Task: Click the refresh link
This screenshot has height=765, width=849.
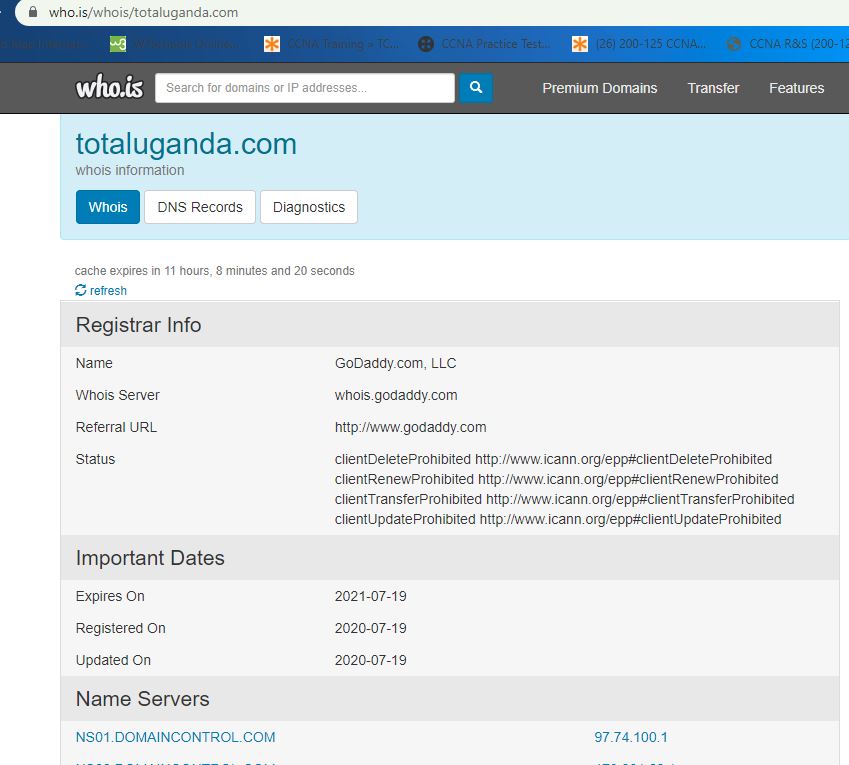Action: (x=108, y=291)
